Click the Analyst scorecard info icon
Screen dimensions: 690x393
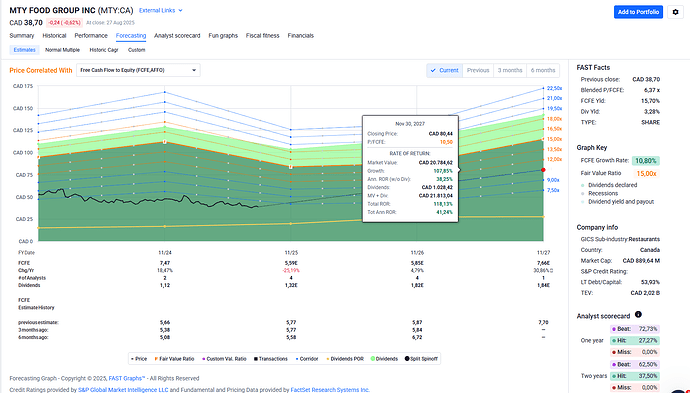[x=638, y=315]
